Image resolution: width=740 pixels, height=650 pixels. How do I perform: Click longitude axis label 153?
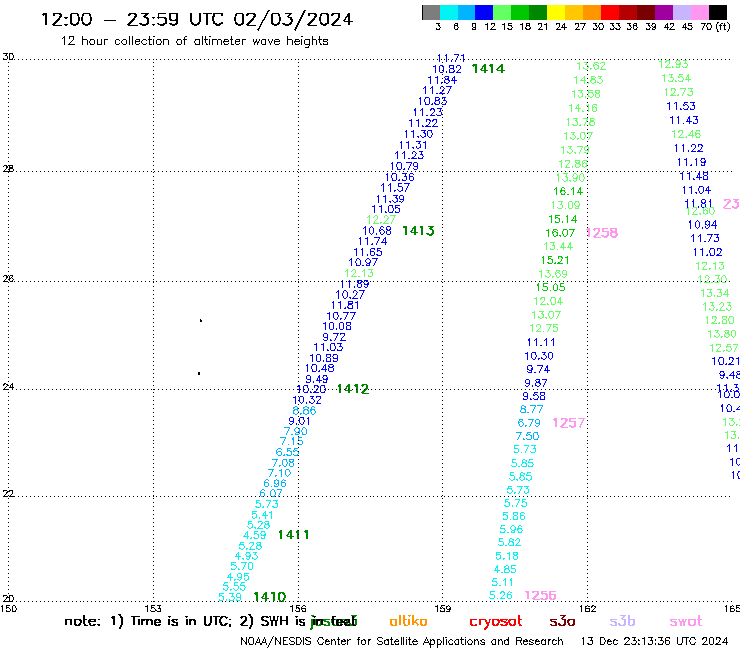(153, 609)
